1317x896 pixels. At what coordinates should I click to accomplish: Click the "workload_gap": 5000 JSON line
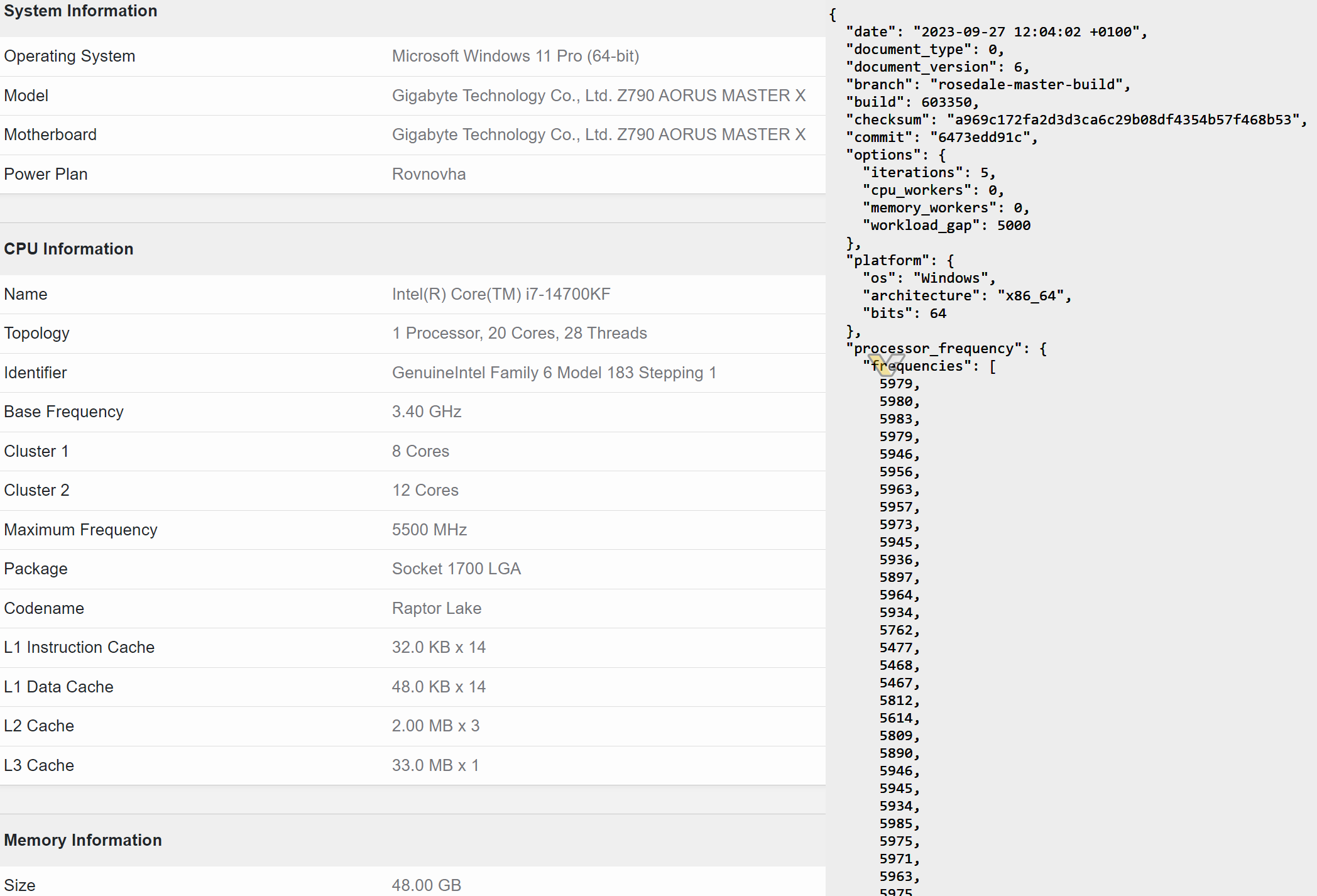tap(946, 225)
